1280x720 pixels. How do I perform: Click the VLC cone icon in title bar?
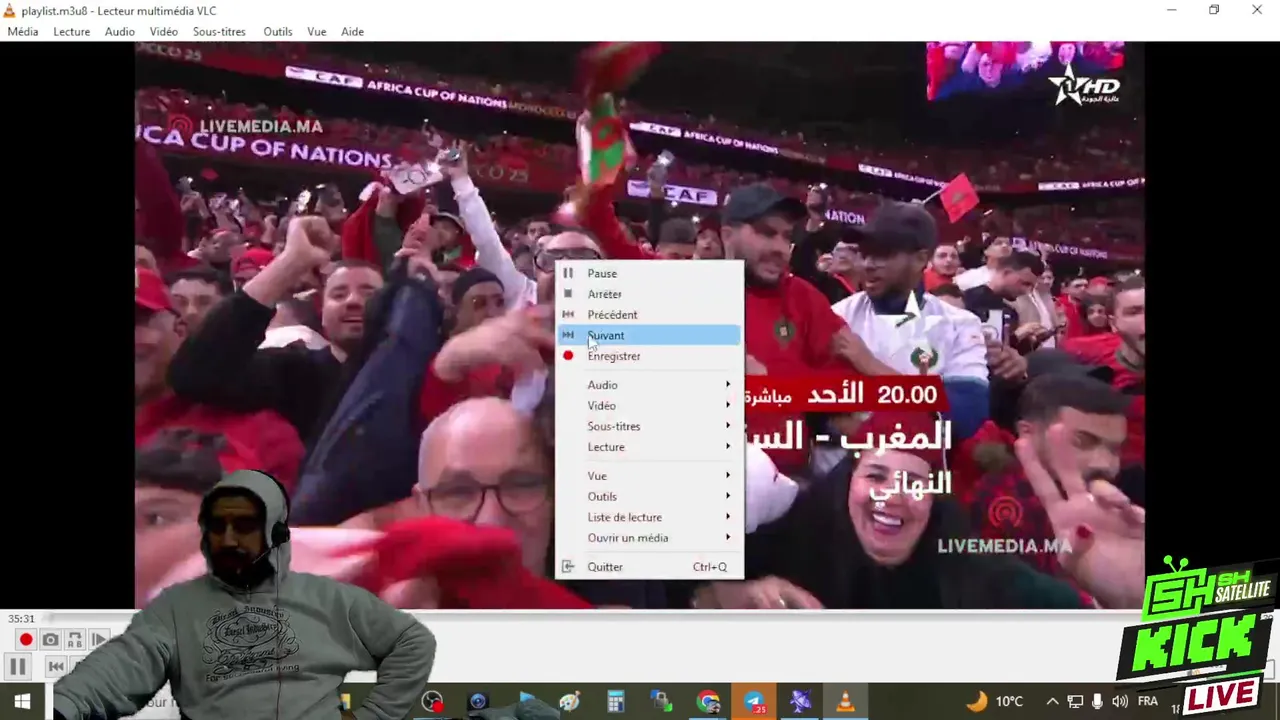click(9, 10)
